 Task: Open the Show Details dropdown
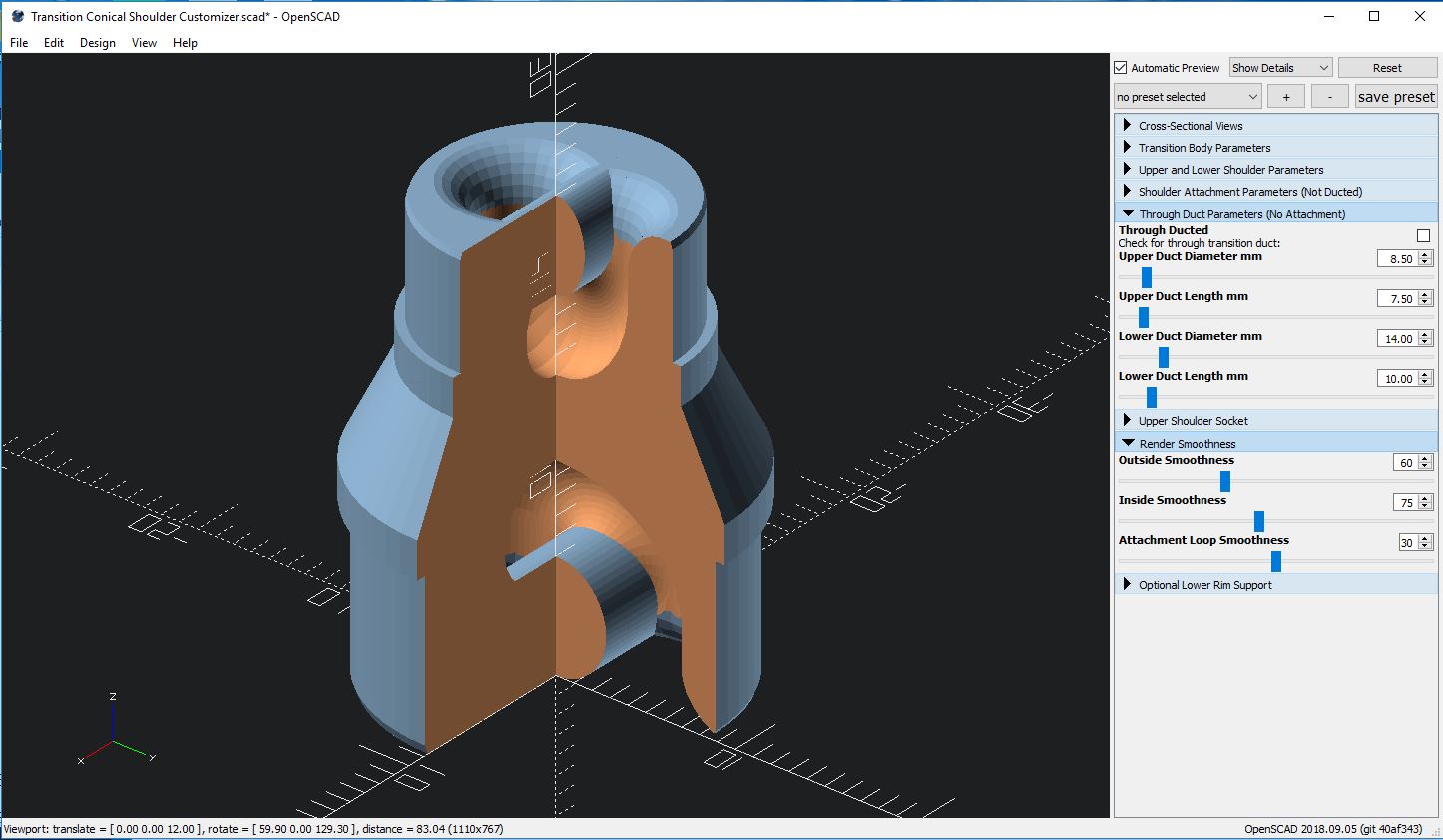pos(1280,68)
